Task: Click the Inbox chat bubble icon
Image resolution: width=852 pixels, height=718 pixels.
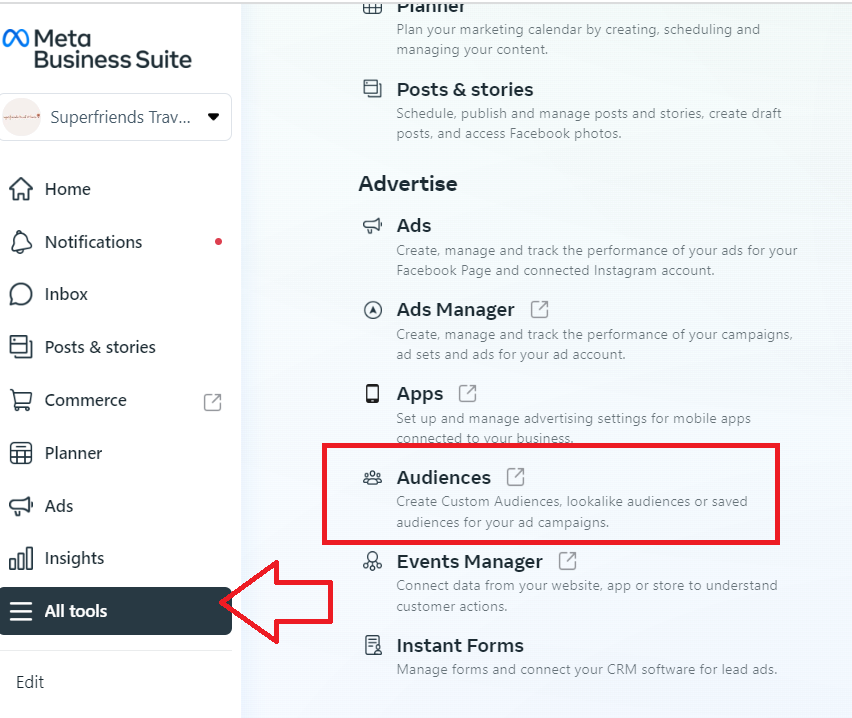Action: pos(21,295)
